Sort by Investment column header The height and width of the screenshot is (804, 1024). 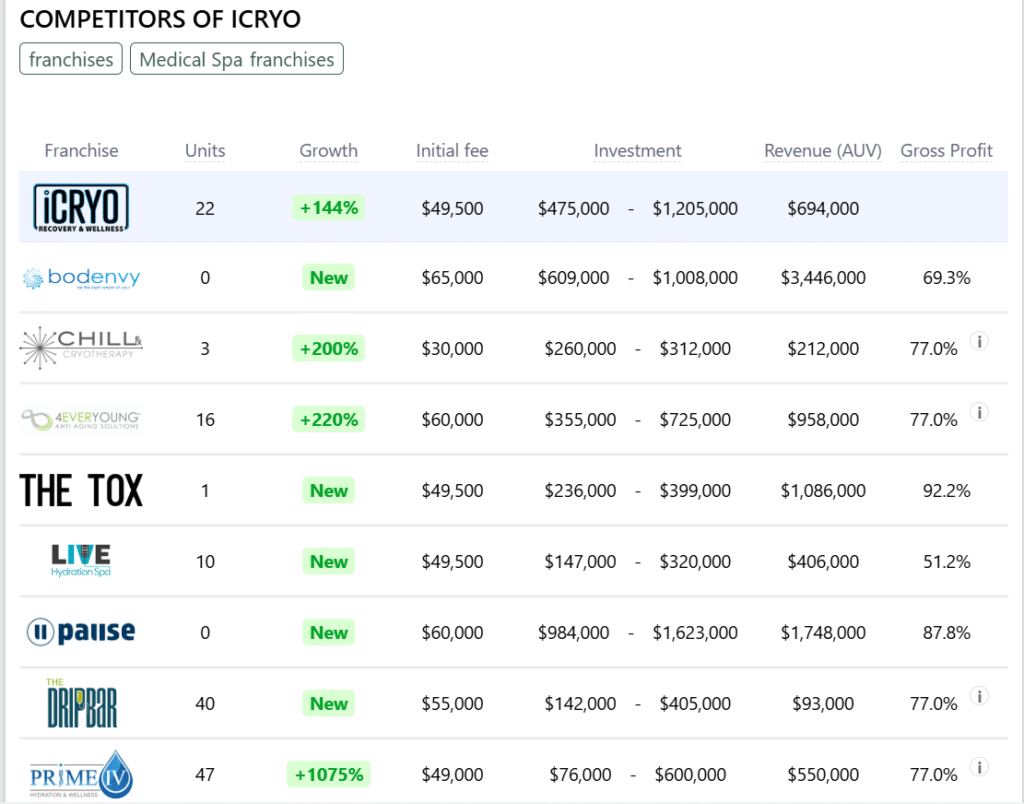637,151
